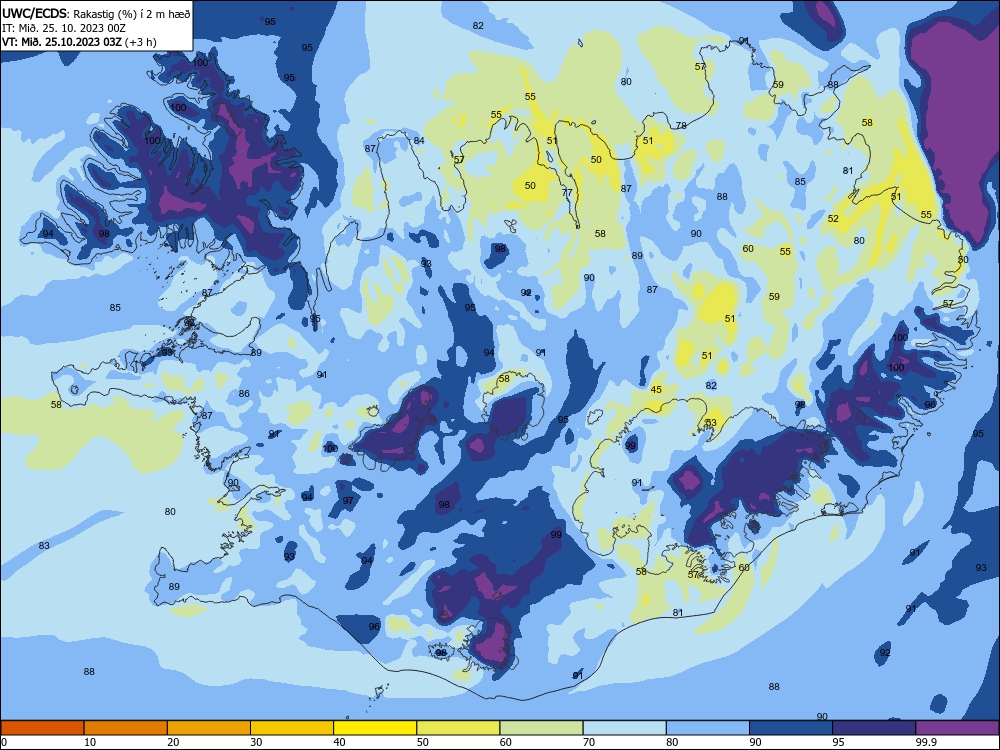This screenshot has width=1000, height=750.
Task: Pick the 20–30 legend color segment
Action: [x=209, y=728]
